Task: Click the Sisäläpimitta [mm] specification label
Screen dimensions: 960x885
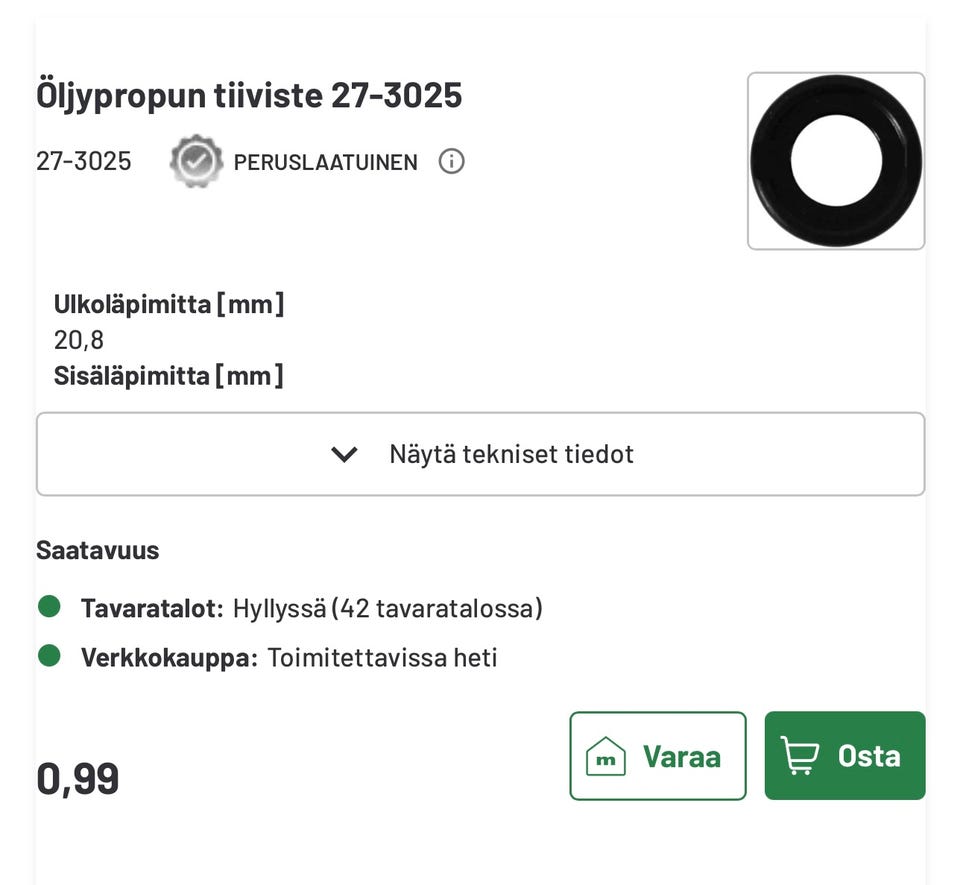Action: [x=168, y=376]
